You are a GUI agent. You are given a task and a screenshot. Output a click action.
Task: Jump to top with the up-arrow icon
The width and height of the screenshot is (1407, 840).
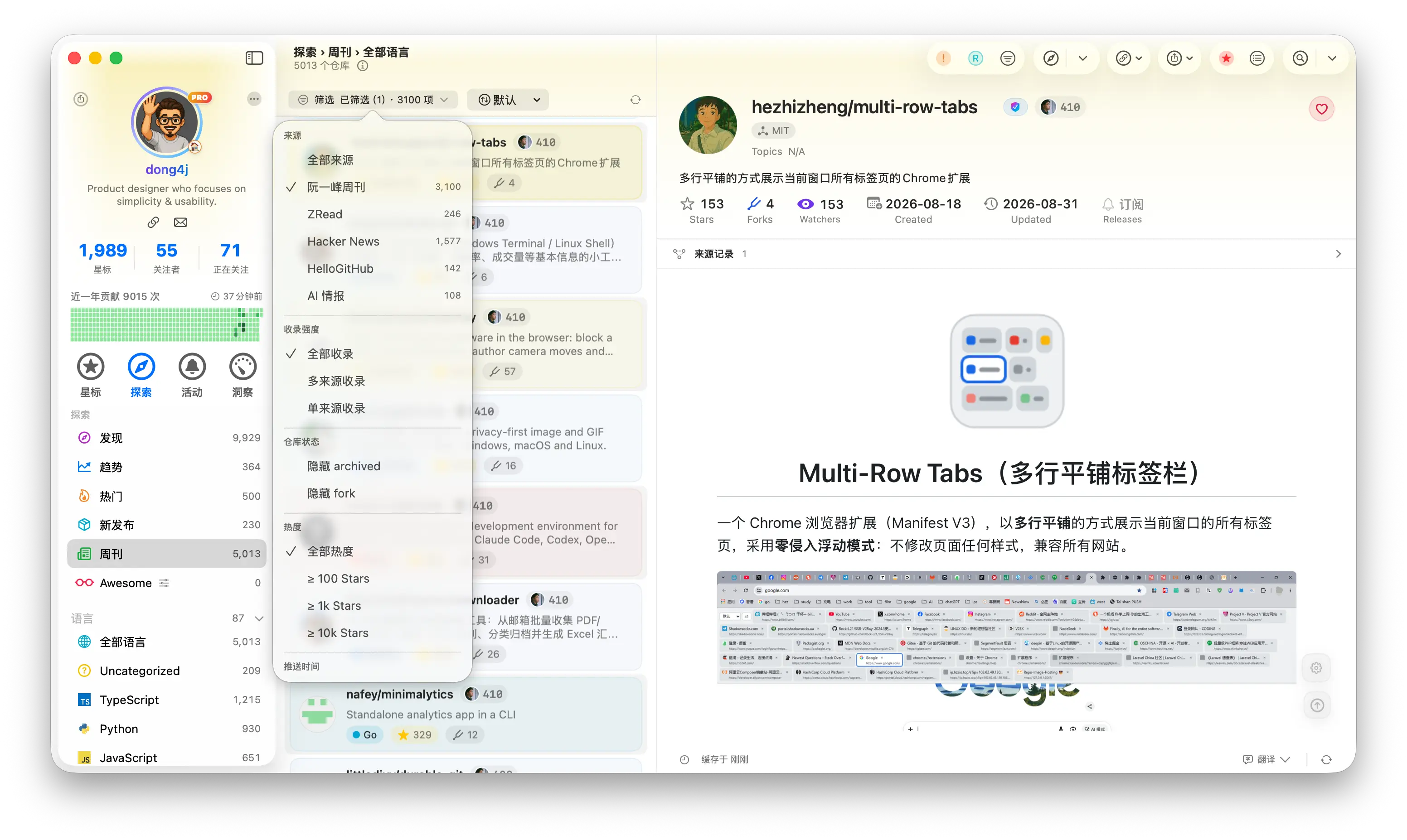(x=1318, y=705)
